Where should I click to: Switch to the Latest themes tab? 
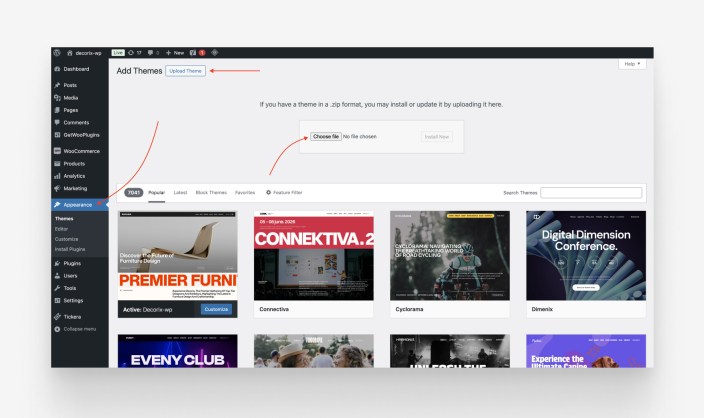(x=180, y=193)
